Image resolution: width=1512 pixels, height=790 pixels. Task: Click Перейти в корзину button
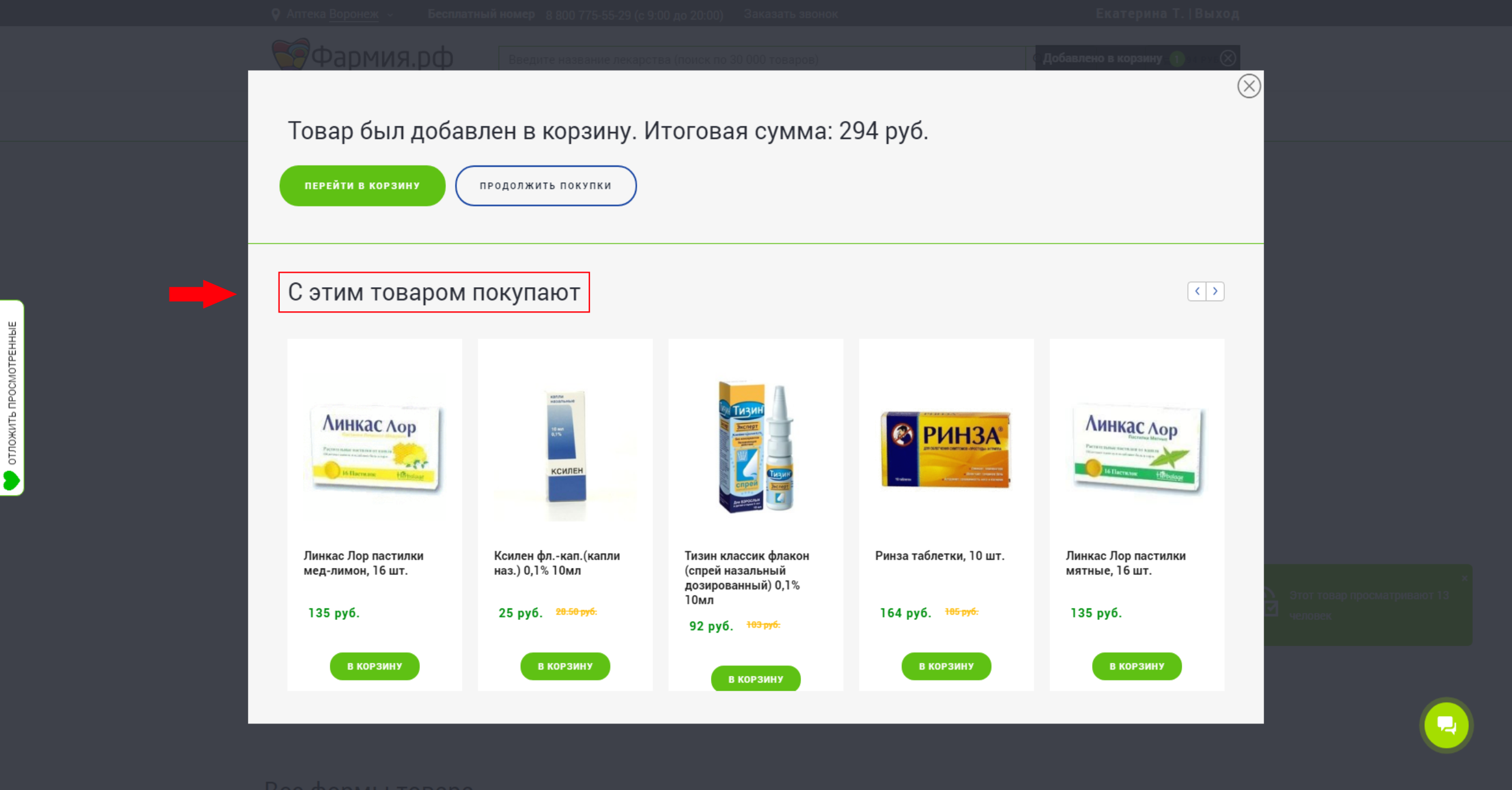(362, 186)
